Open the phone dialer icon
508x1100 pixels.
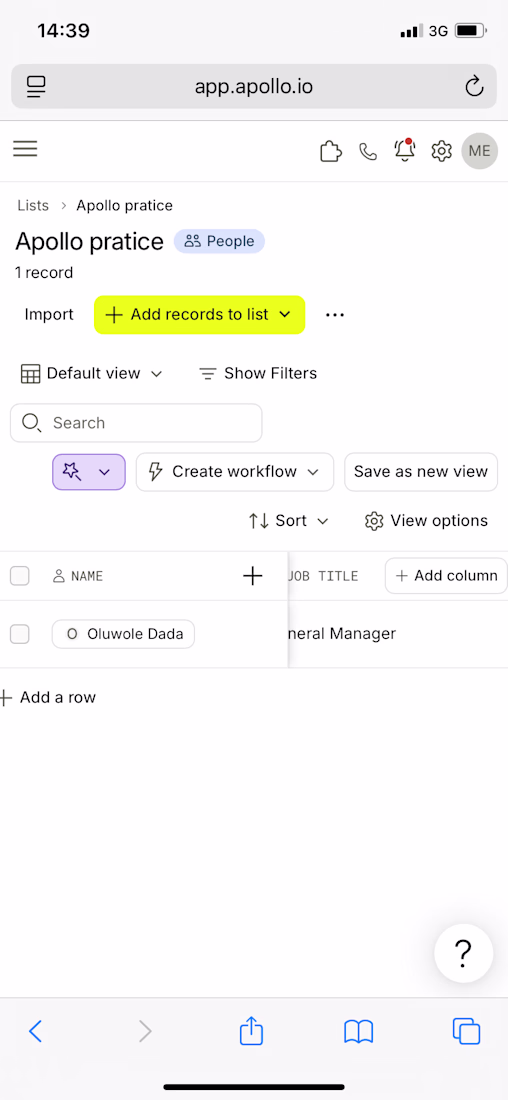point(368,151)
